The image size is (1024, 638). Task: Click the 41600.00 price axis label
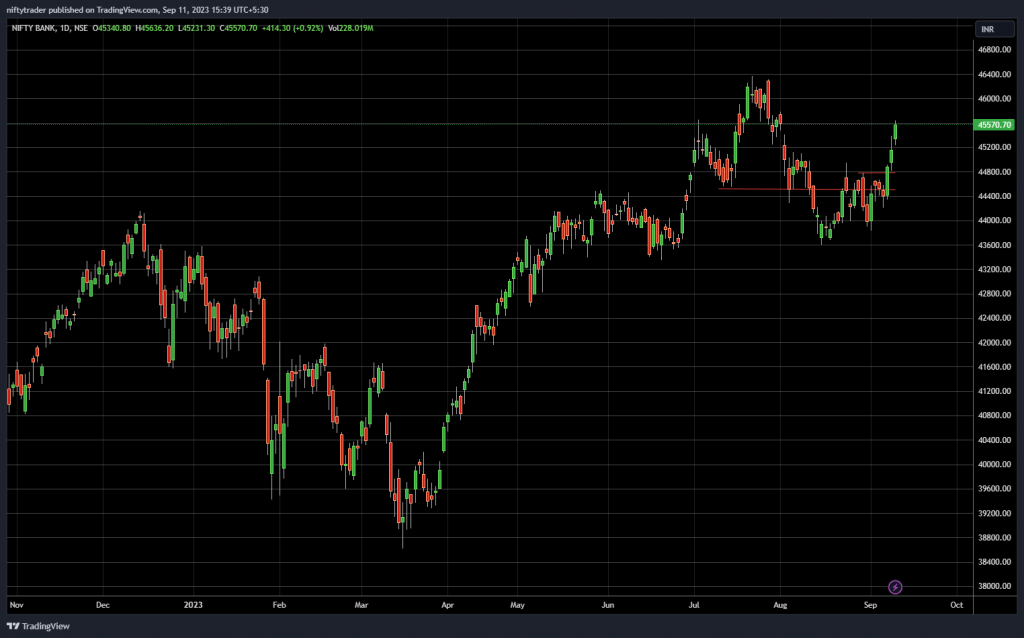pyautogui.click(x=994, y=367)
